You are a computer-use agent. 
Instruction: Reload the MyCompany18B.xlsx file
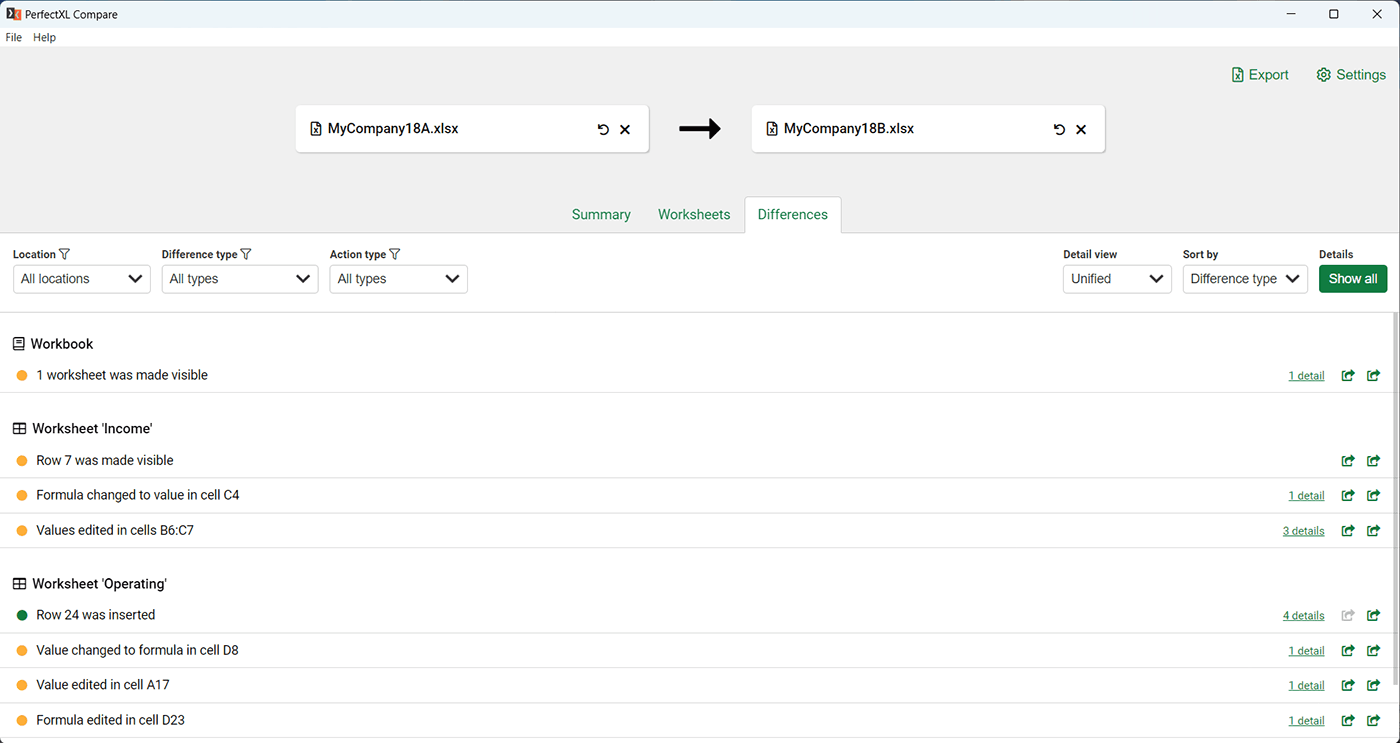1059,129
